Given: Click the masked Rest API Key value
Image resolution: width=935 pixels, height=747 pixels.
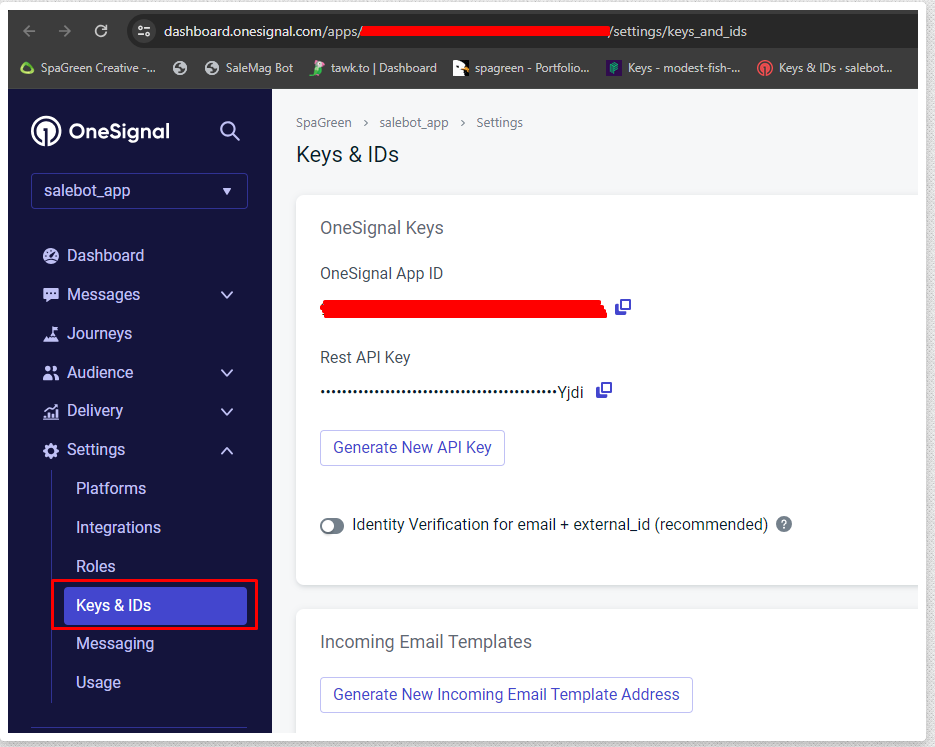Looking at the screenshot, I should (452, 392).
